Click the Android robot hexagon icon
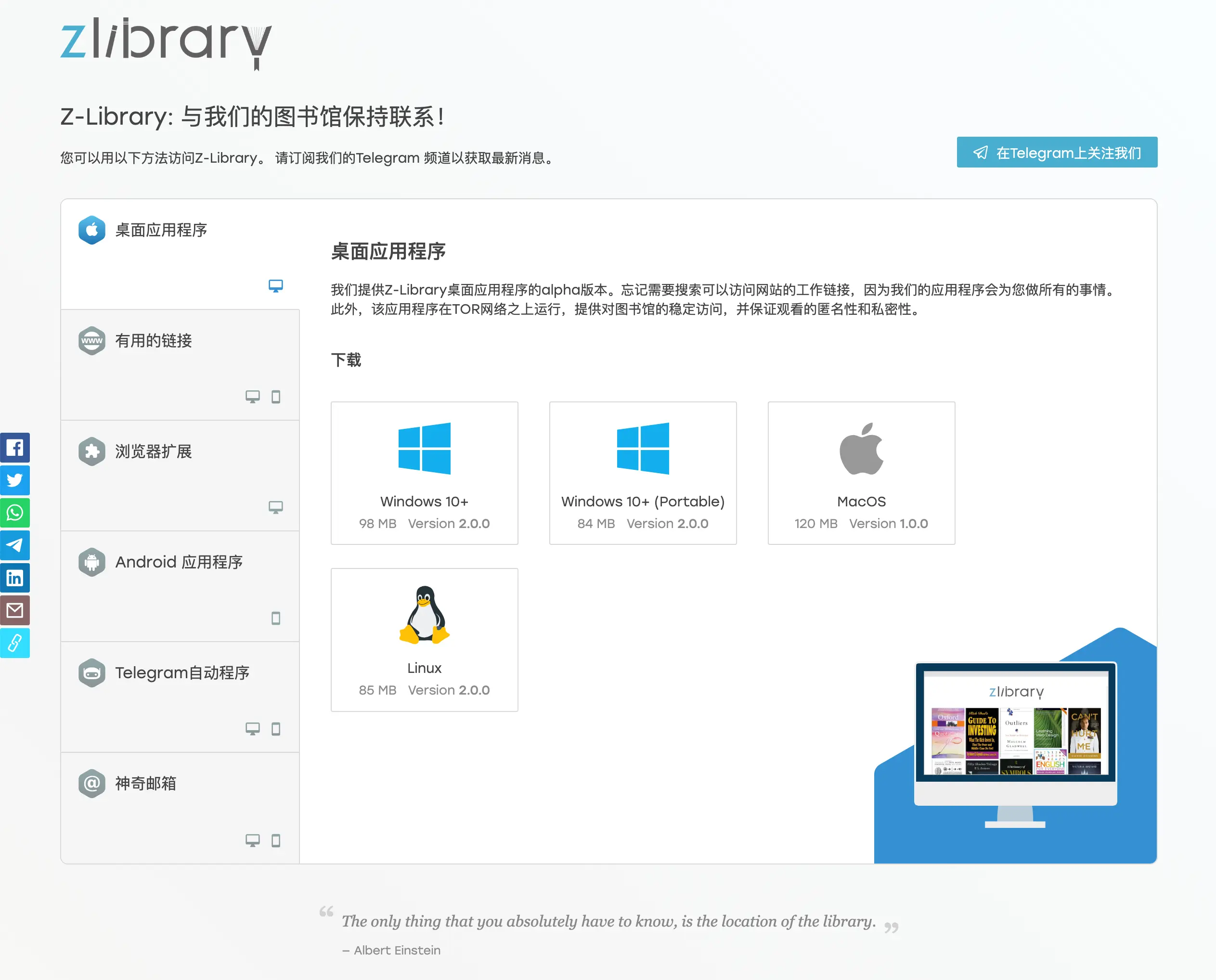This screenshot has height=980, width=1216. click(x=92, y=562)
